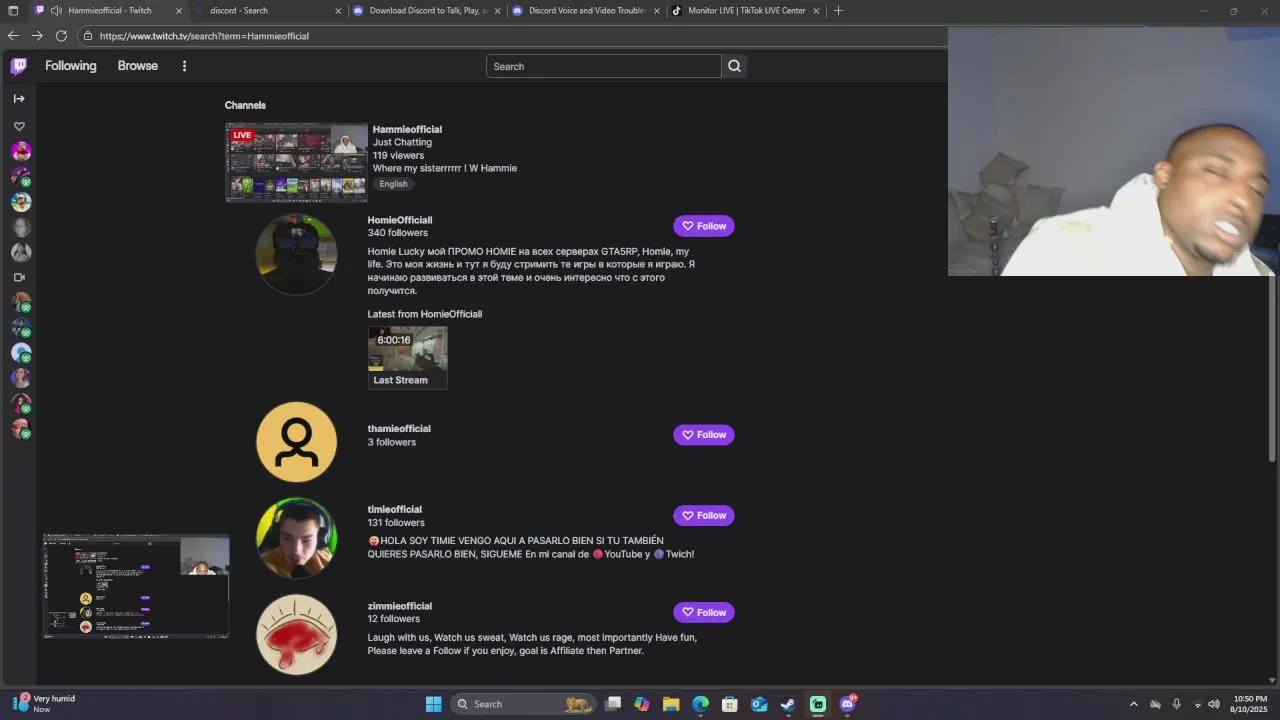Open Microsoft Edge from the taskbar
The height and width of the screenshot is (720, 1280).
click(700, 704)
